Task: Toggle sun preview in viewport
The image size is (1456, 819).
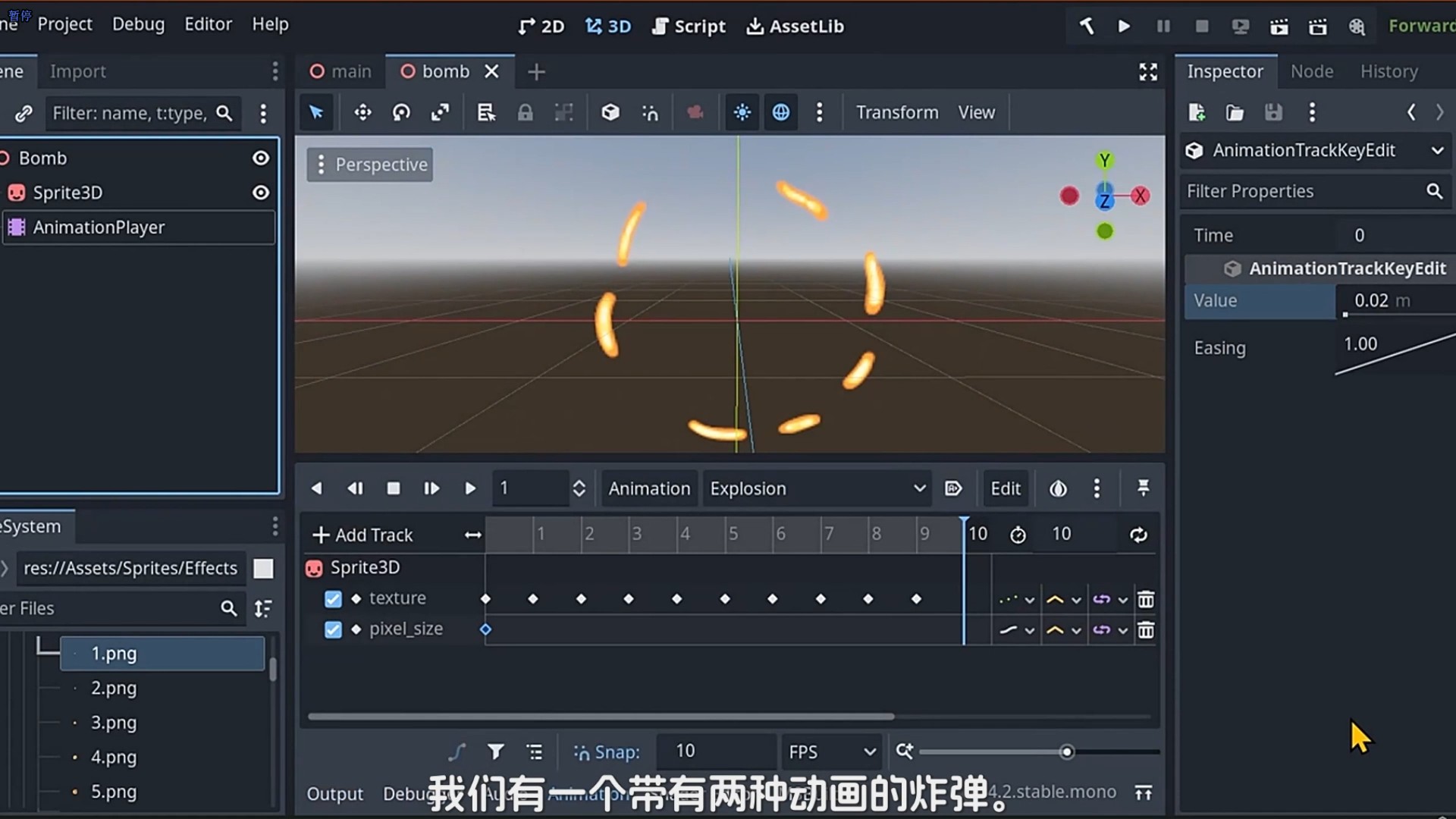Action: [x=742, y=113]
